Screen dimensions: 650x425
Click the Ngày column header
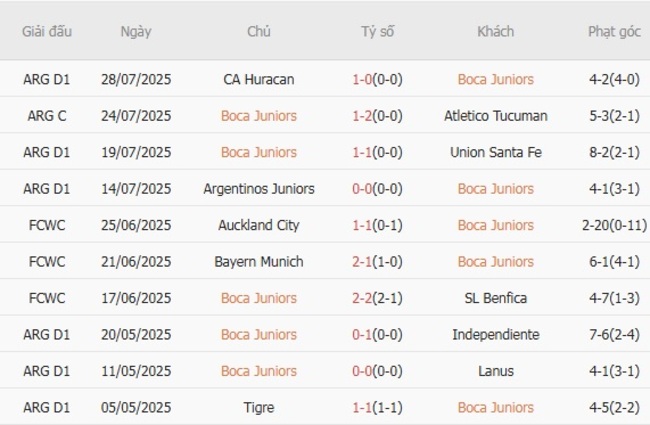pyautogui.click(x=136, y=31)
